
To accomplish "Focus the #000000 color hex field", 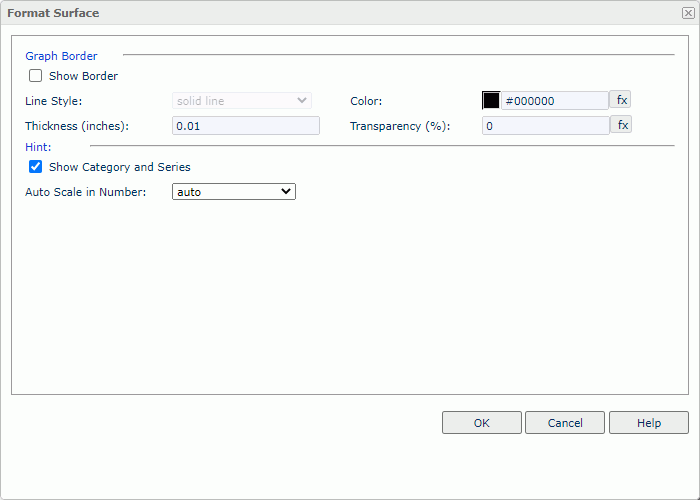I will pos(555,101).
